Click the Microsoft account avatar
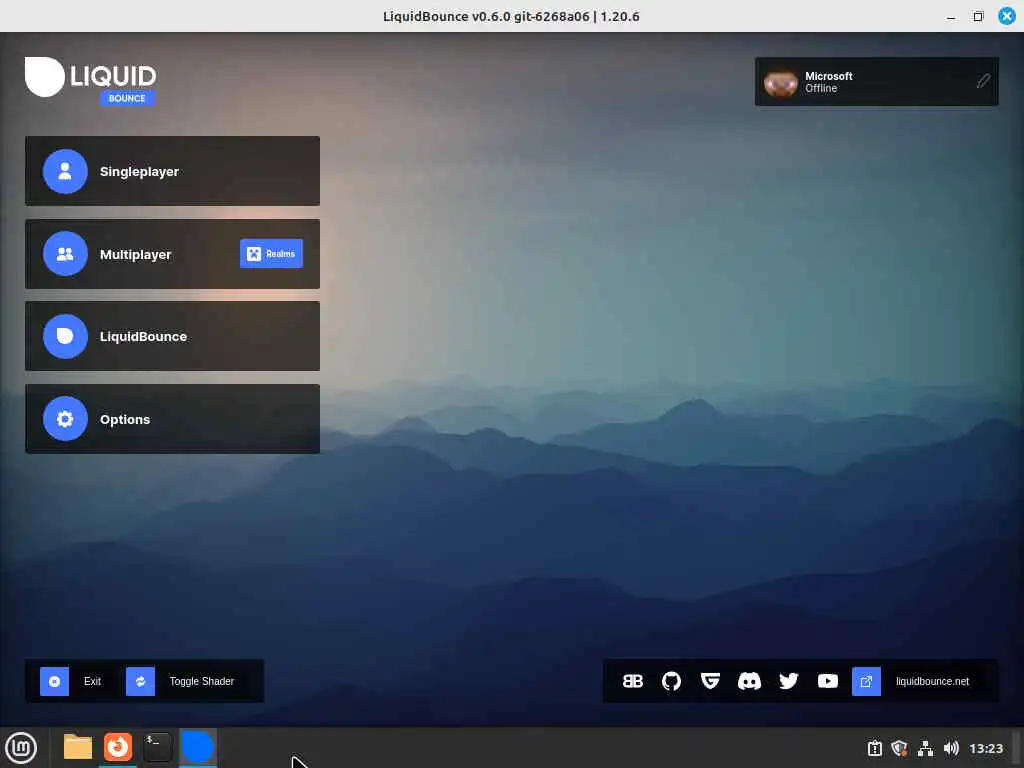 [780, 82]
